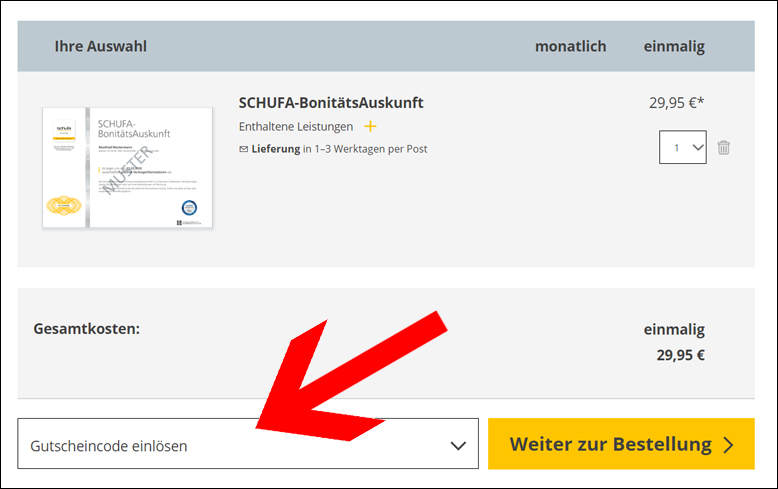Click the monatlich column header
This screenshot has height=489, width=778.
pos(571,47)
